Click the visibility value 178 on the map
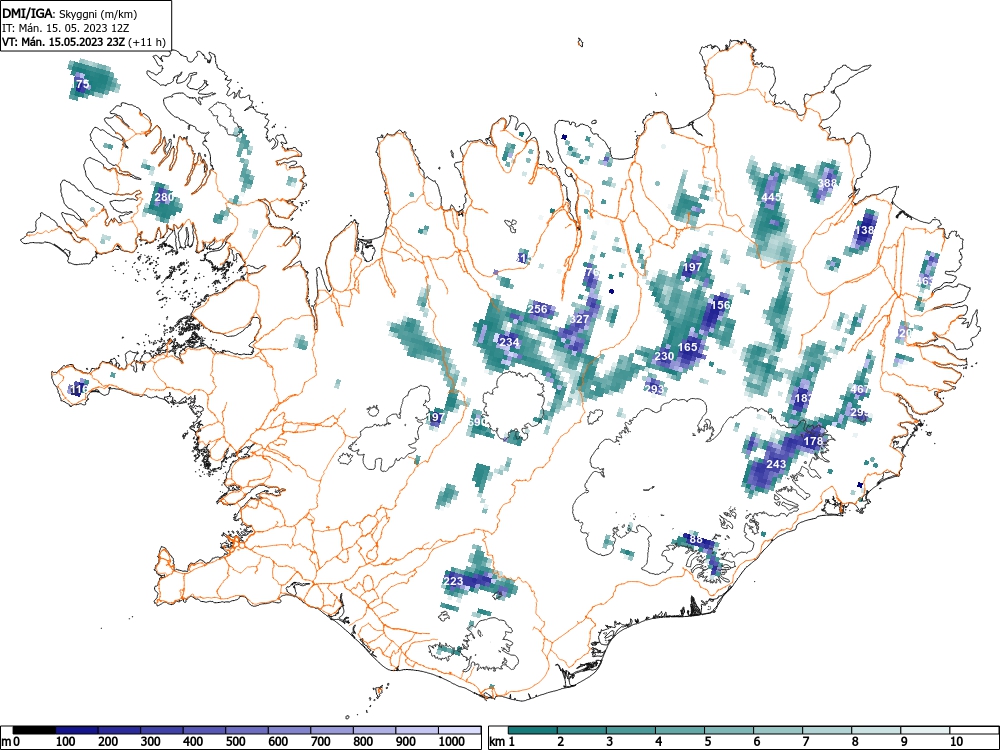The width and height of the screenshot is (1000, 750). tap(813, 441)
